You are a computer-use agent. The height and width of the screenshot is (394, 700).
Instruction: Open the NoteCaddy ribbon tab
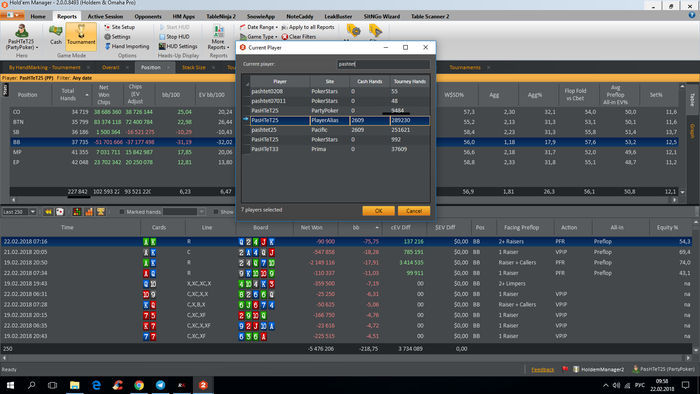pos(300,16)
